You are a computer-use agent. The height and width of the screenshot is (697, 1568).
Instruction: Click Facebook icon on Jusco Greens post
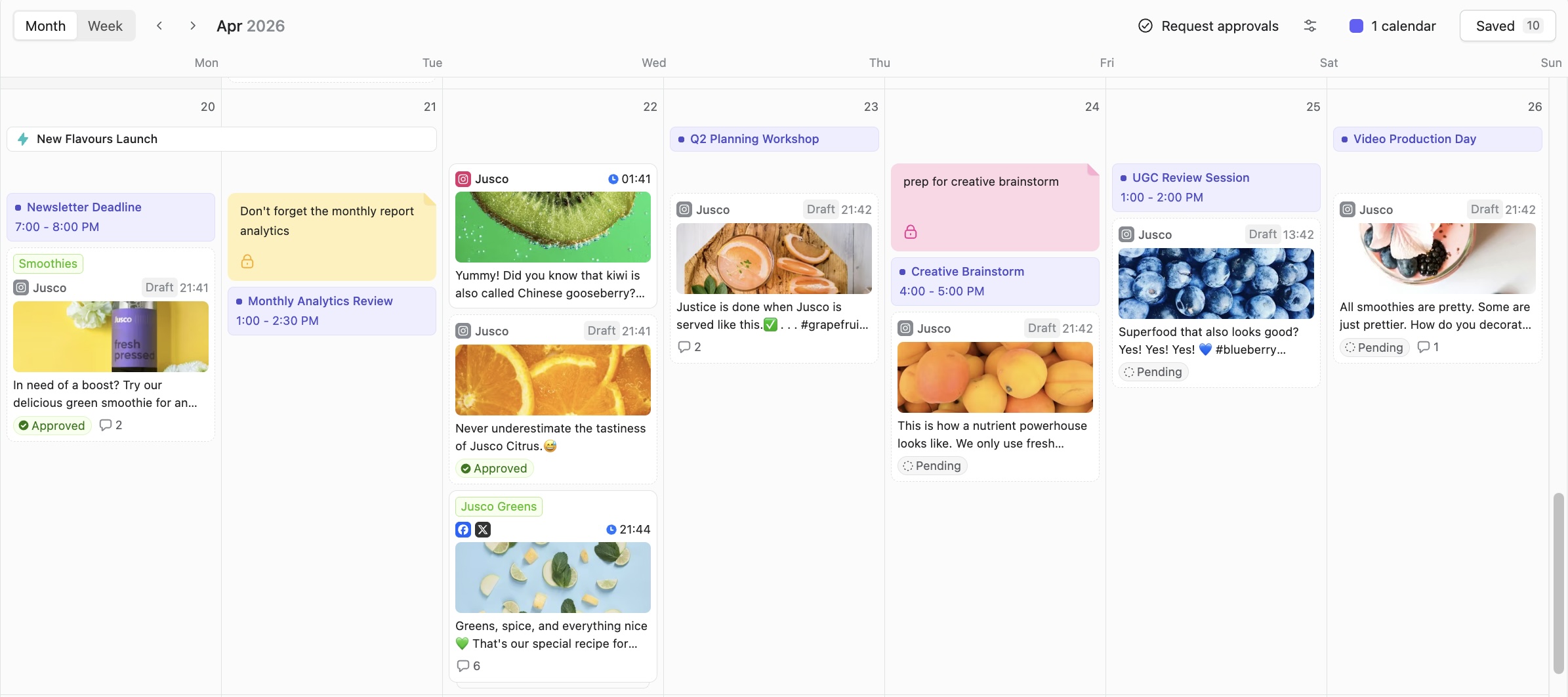[x=463, y=529]
